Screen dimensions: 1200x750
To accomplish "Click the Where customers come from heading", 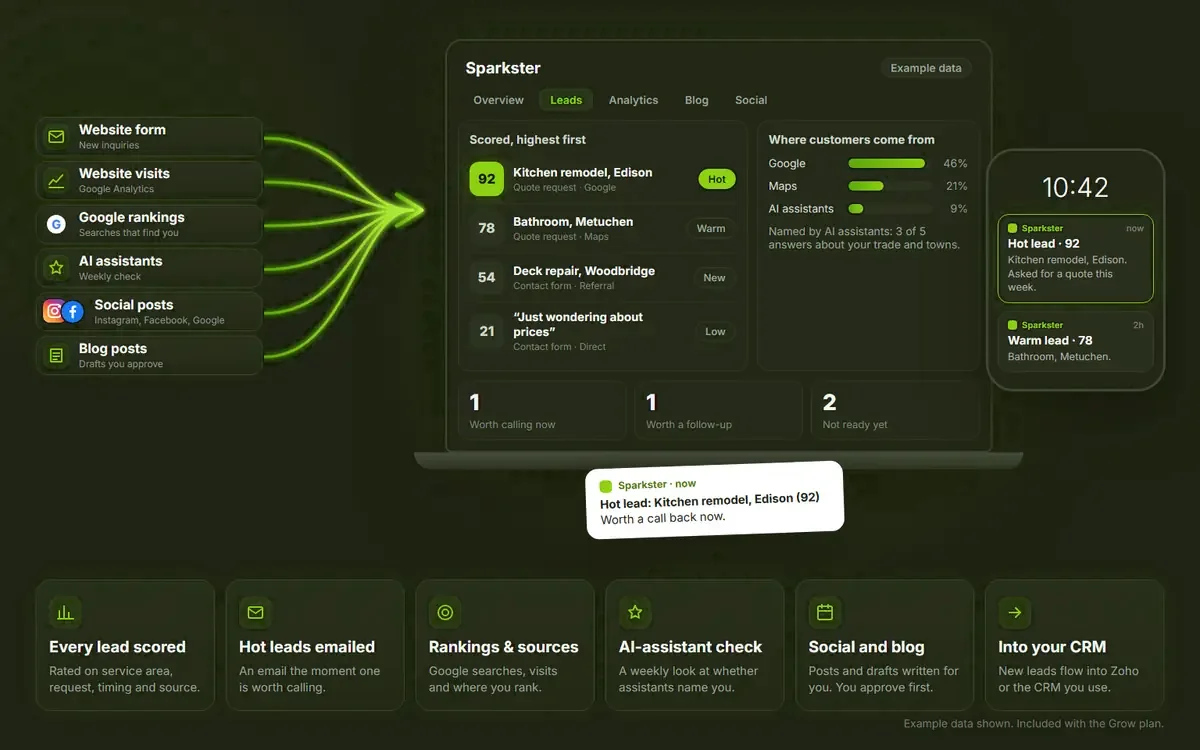I will (x=852, y=140).
